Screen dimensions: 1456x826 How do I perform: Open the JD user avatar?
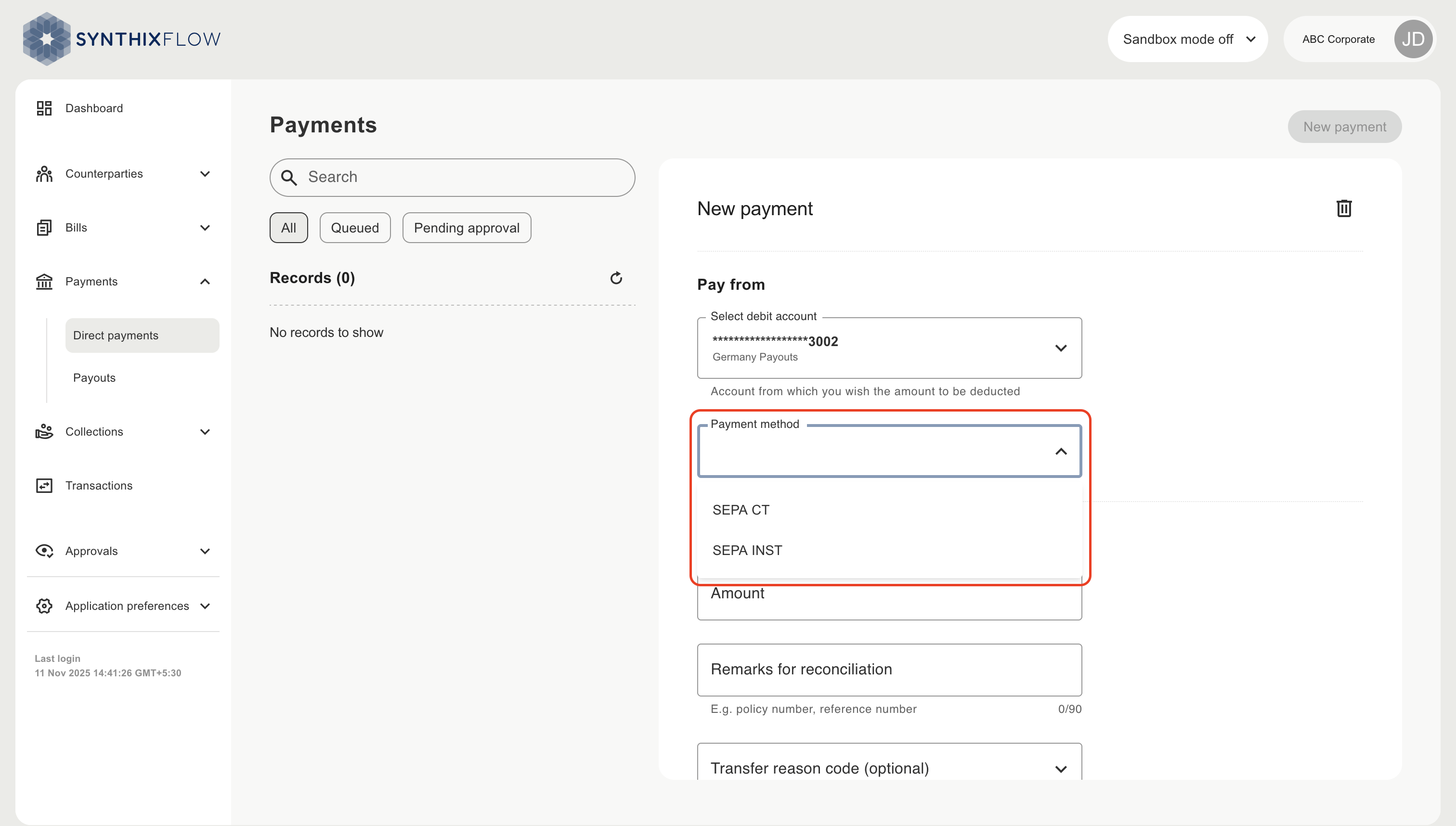tap(1413, 39)
